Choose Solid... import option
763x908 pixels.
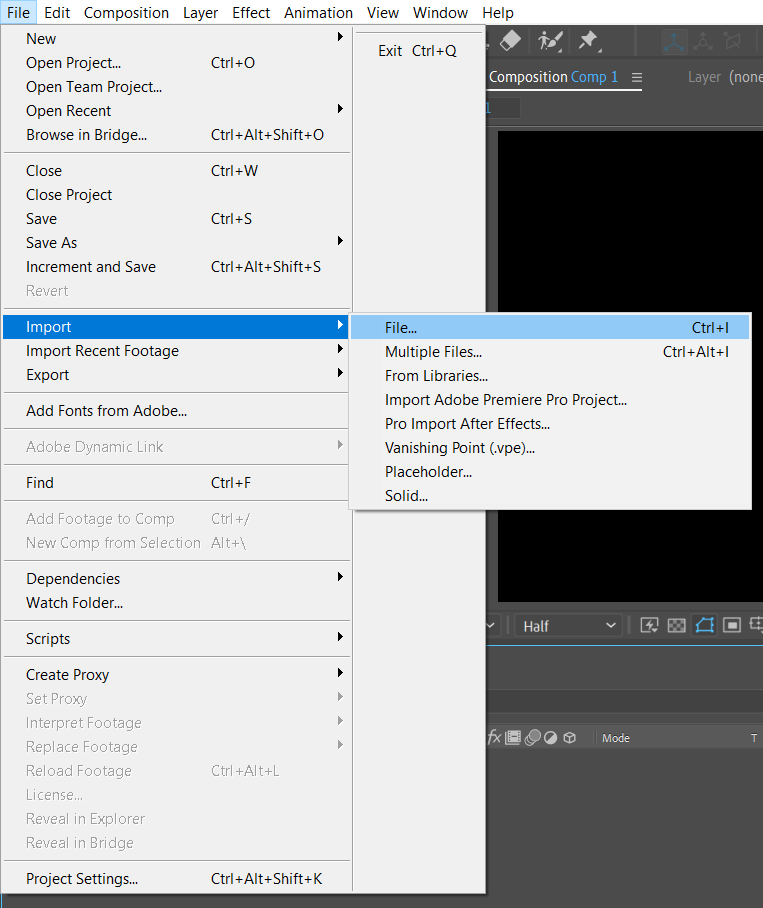point(550,496)
